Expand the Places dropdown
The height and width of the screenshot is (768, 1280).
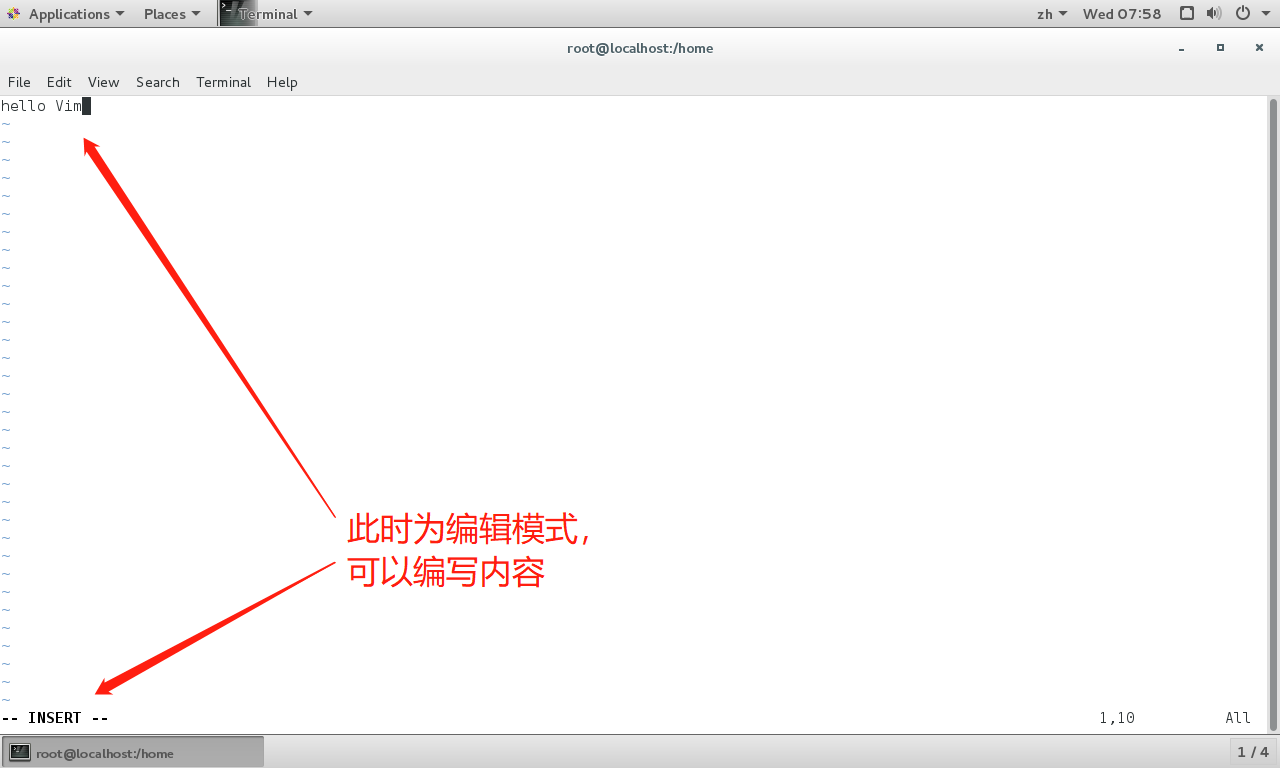tap(171, 13)
